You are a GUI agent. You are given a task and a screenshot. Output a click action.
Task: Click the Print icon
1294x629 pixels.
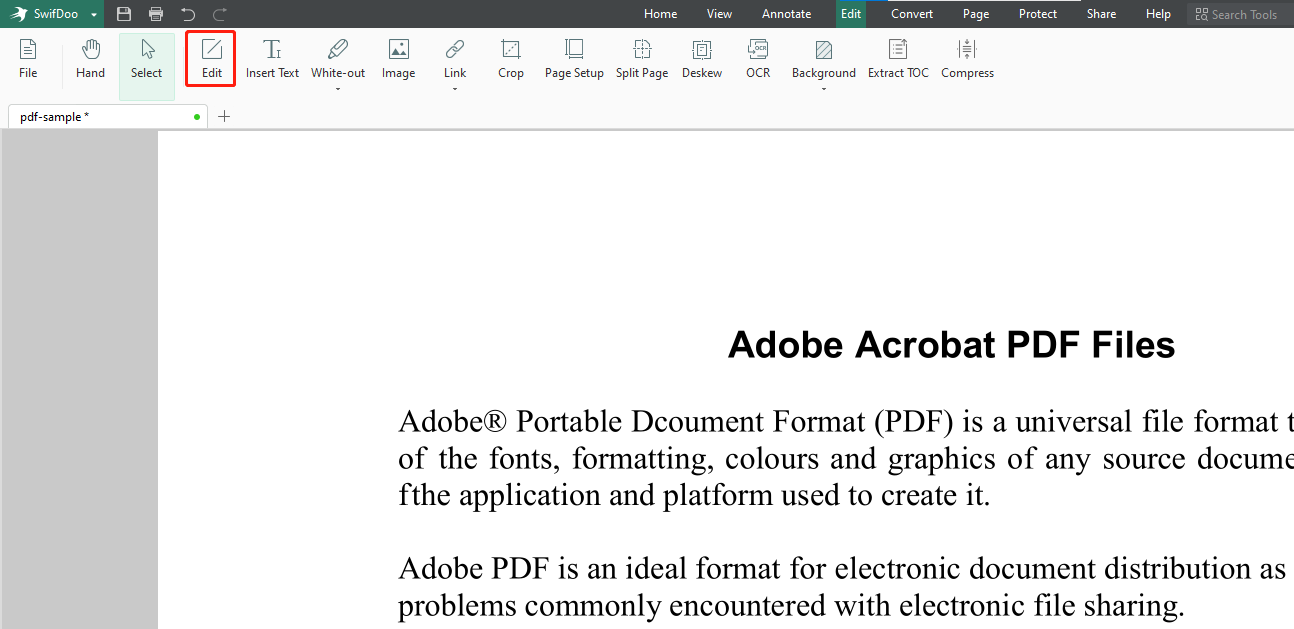point(156,14)
